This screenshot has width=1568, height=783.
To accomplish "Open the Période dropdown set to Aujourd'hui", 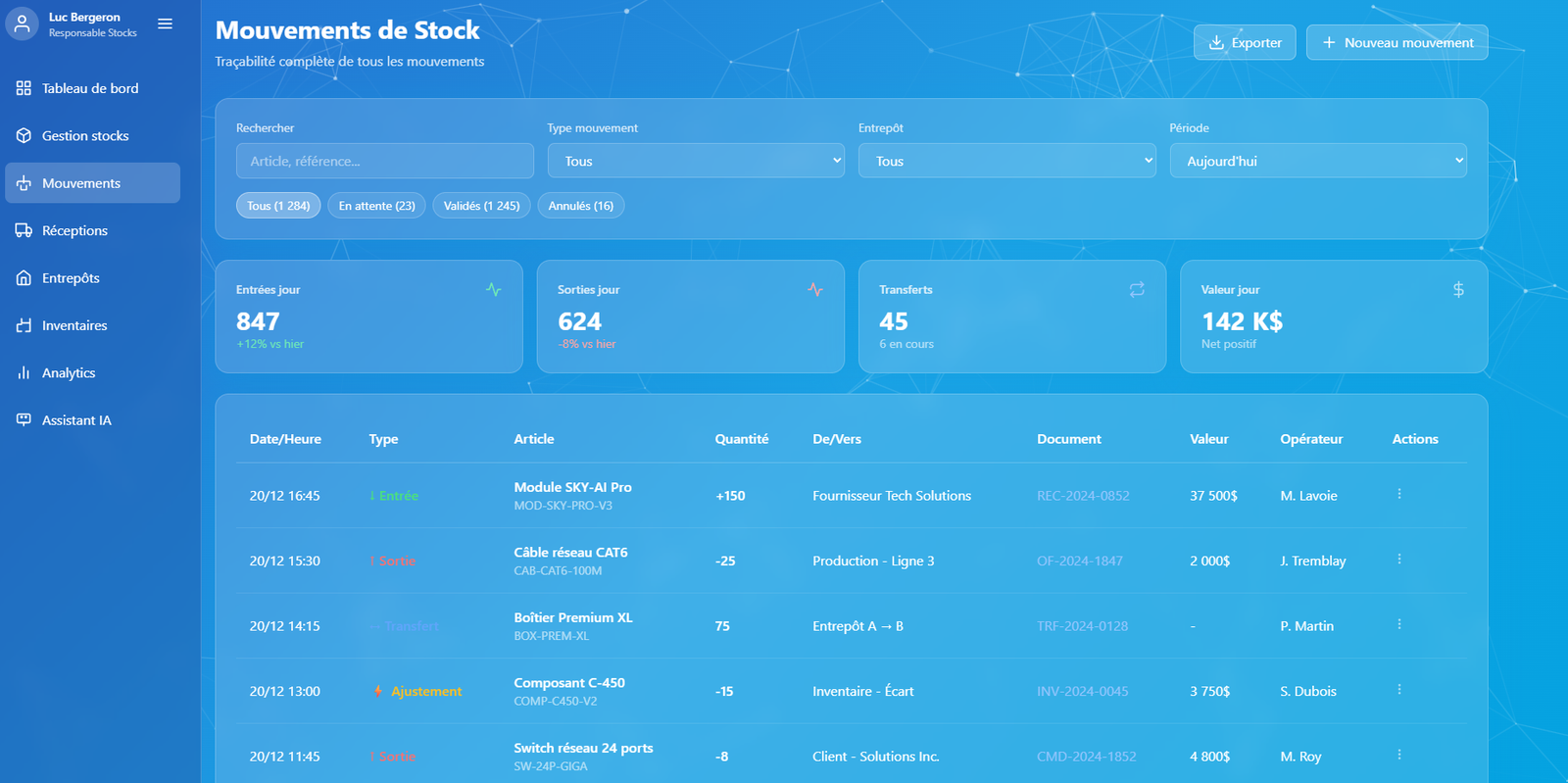I will point(1317,161).
